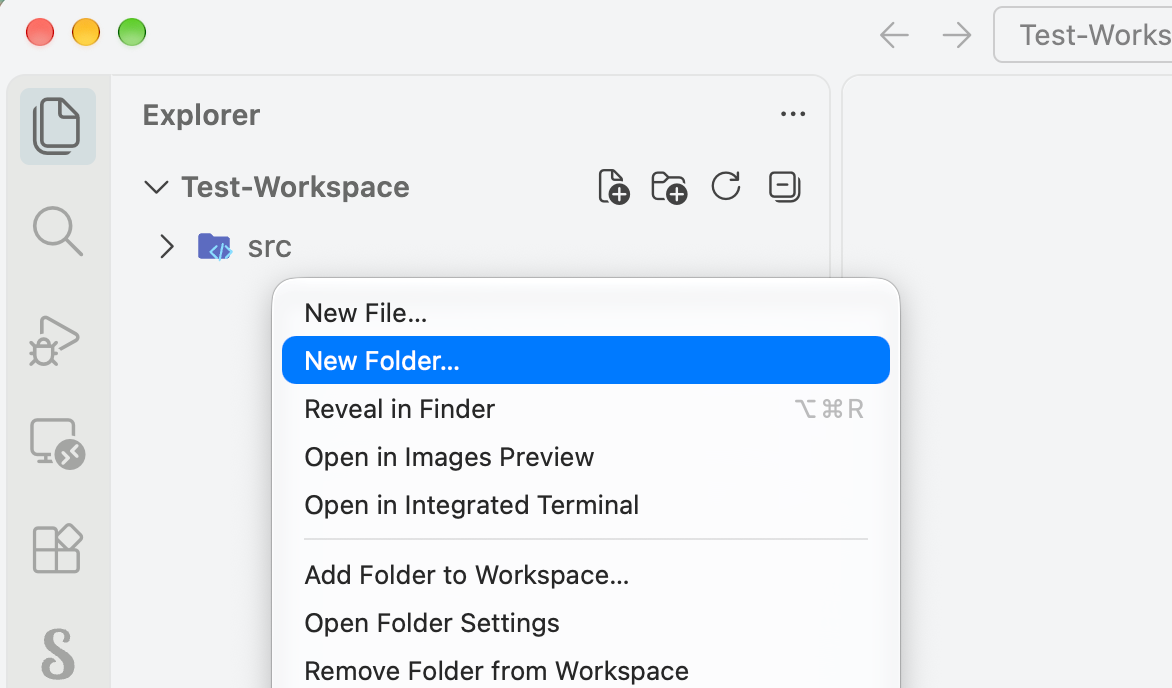The height and width of the screenshot is (688, 1172).
Task: Go back with the left arrow
Action: 894,35
